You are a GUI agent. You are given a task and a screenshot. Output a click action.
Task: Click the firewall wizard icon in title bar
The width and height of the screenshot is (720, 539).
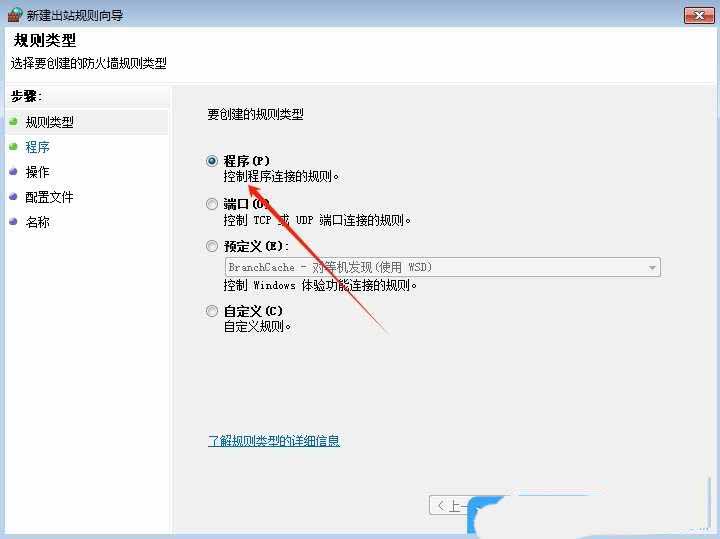(x=13, y=15)
